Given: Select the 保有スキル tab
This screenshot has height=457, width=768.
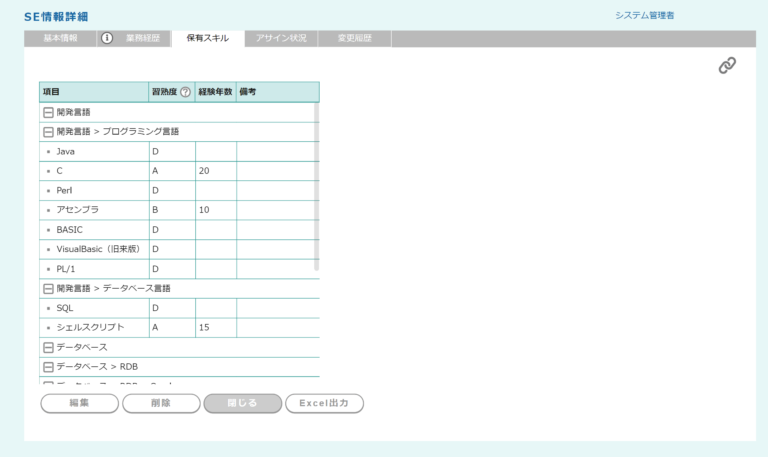Looking at the screenshot, I should tap(207, 38).
